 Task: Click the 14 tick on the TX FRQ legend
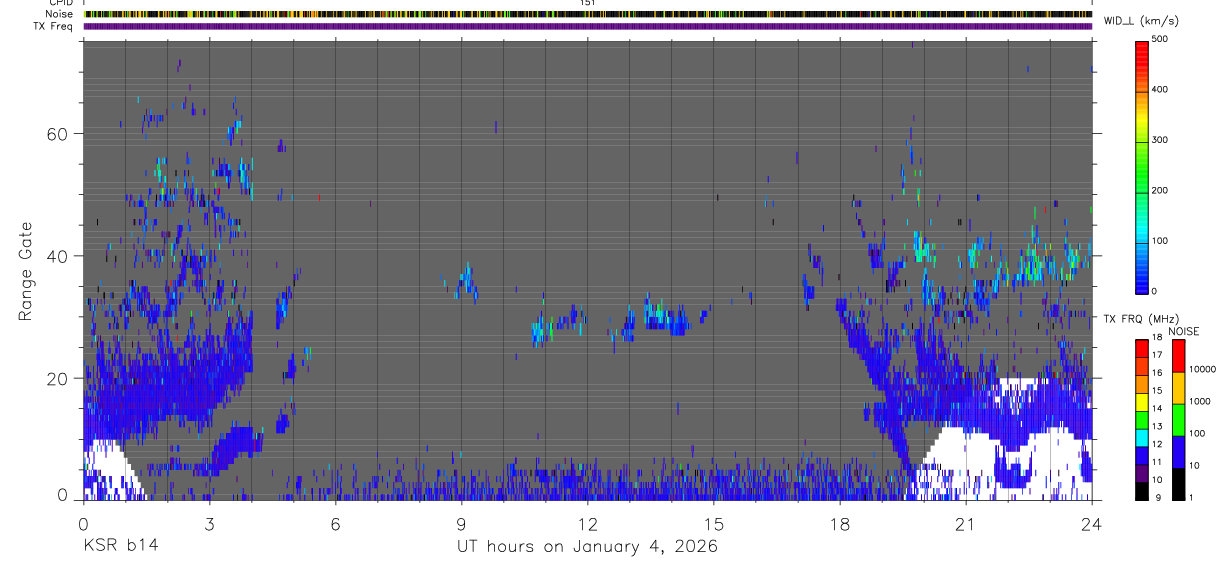coord(1157,409)
